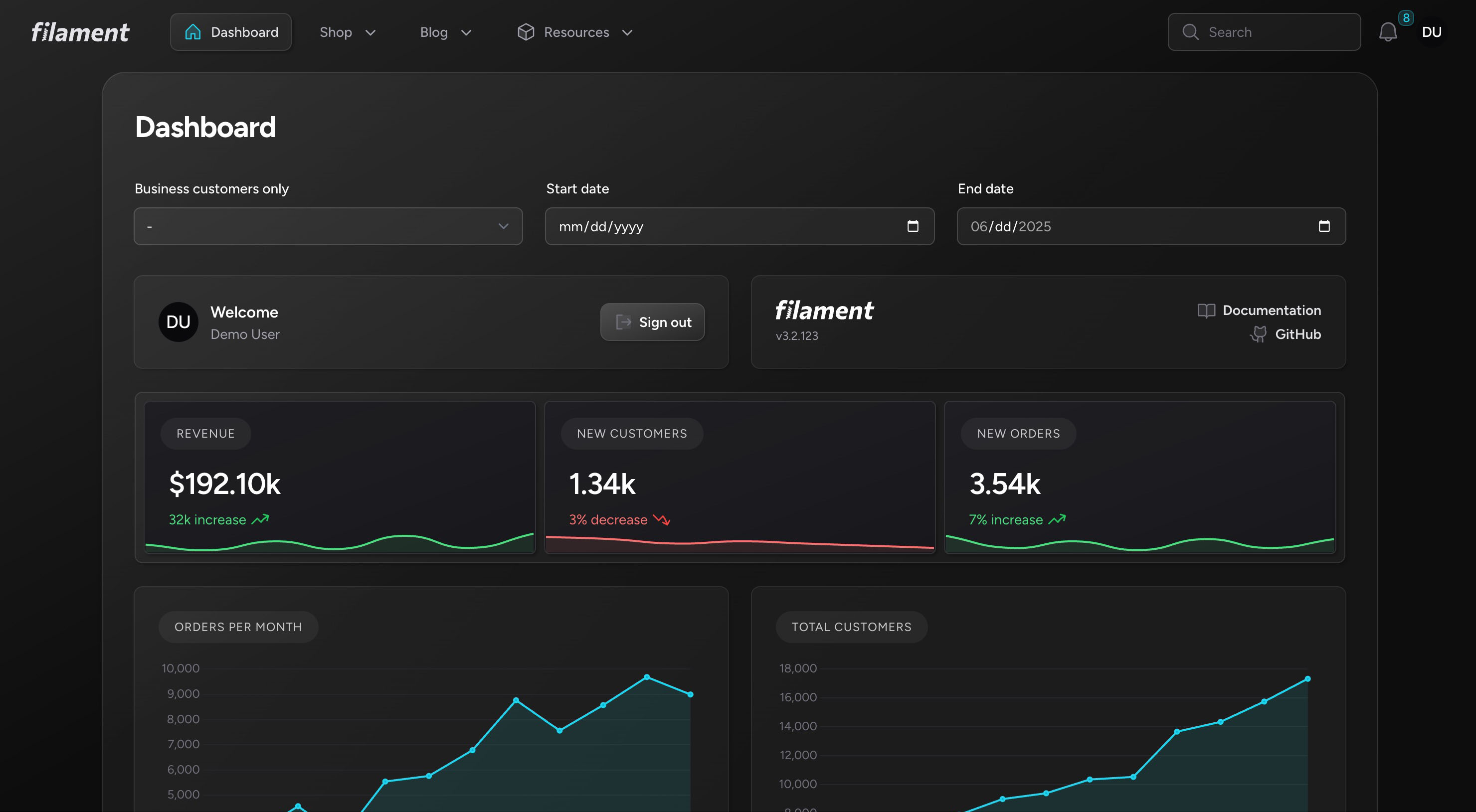Click the REVENUE label badge
The width and height of the screenshot is (1476, 812).
206,434
